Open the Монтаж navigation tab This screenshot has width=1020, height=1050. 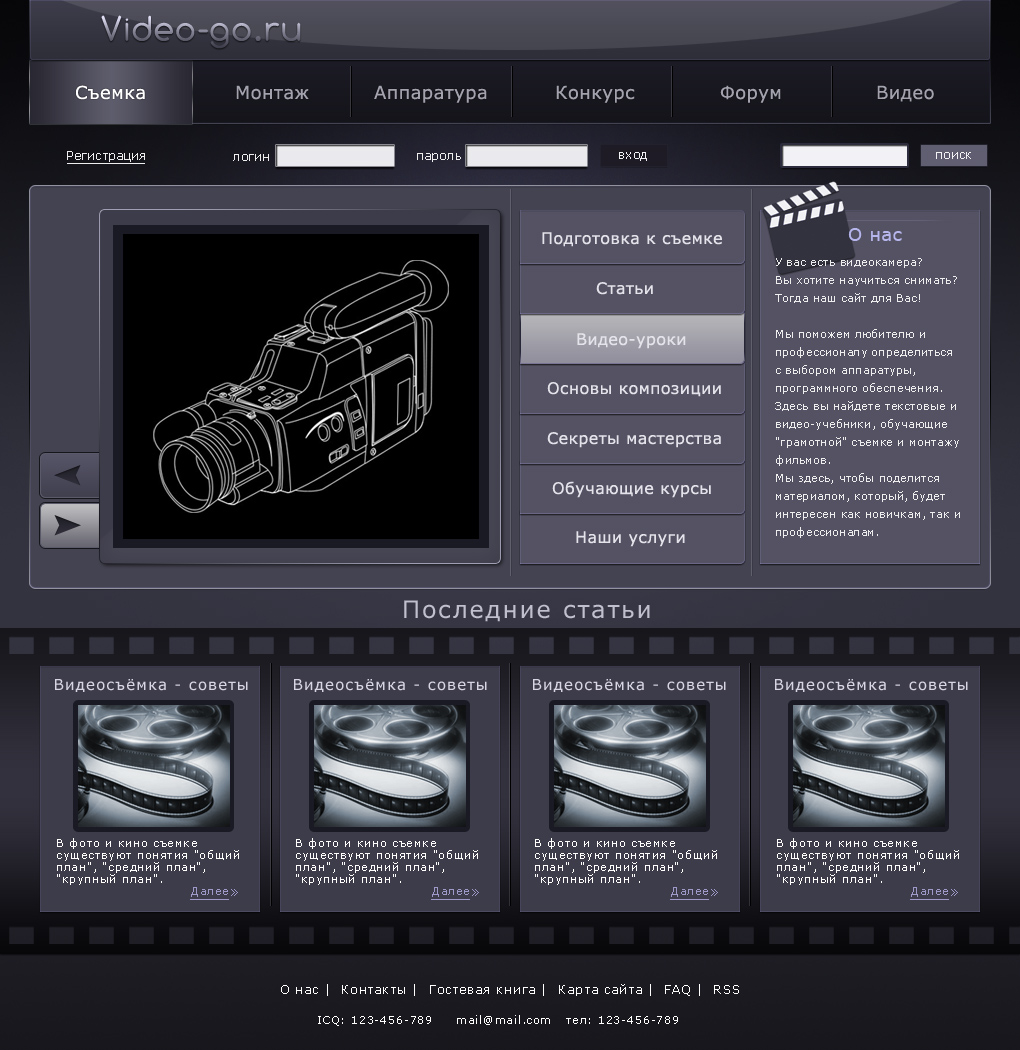pos(272,93)
